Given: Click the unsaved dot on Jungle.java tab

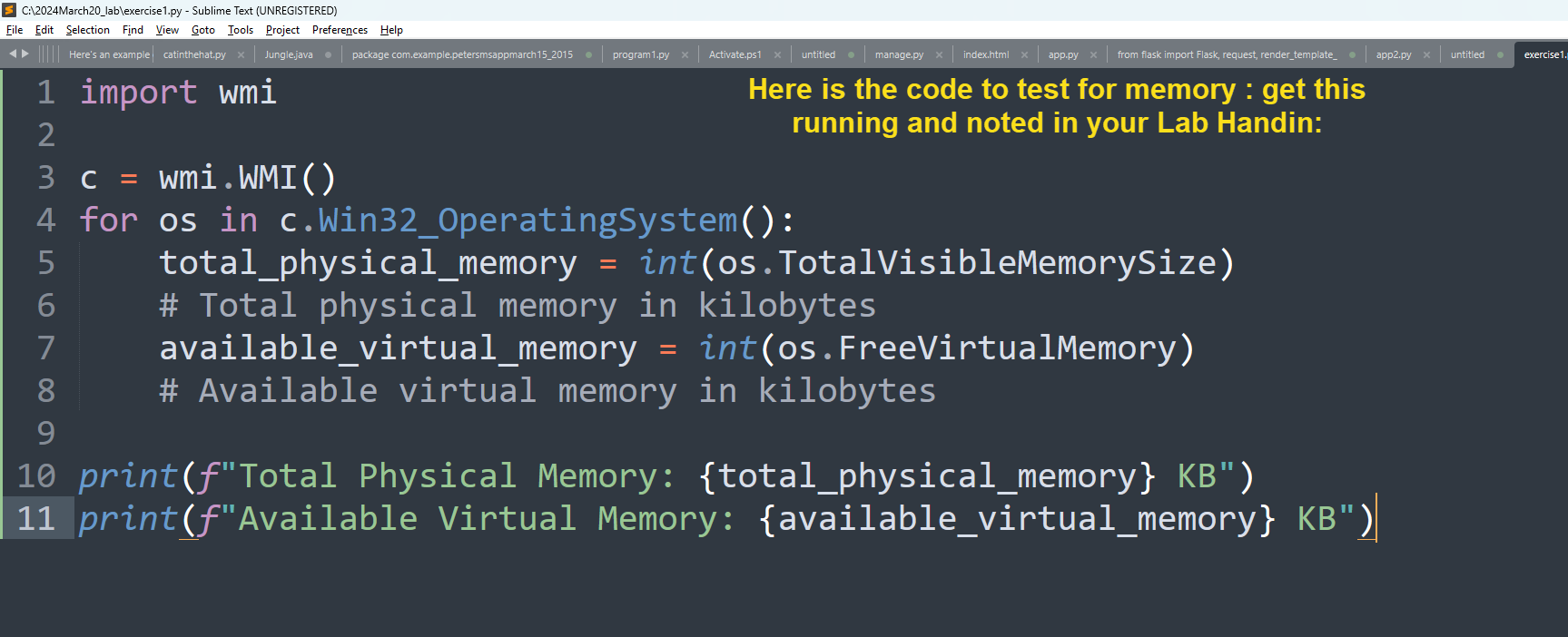Looking at the screenshot, I should click(328, 54).
